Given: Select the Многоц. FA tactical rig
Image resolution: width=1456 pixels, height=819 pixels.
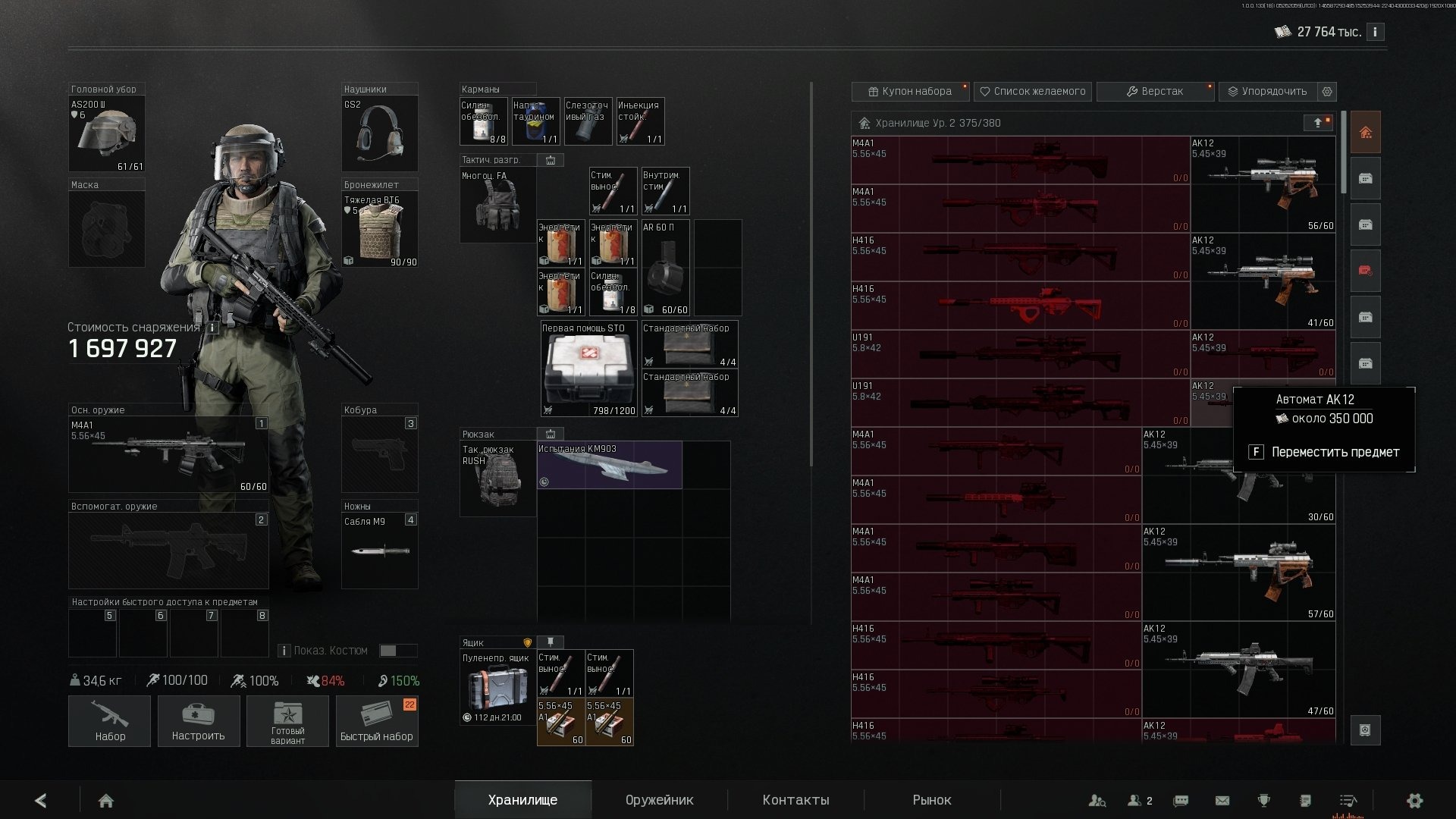Looking at the screenshot, I should pos(497,205).
